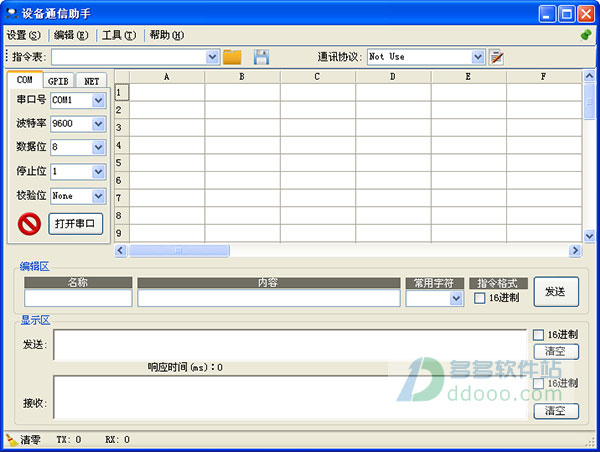Click the grid scroll left arrow
Image resolution: width=600 pixels, height=452 pixels.
click(121, 250)
